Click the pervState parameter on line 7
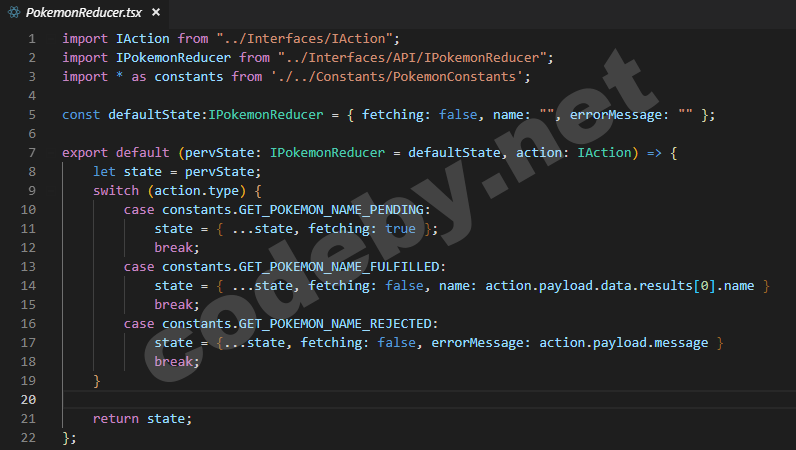Image resolution: width=796 pixels, height=450 pixels. click(219, 153)
